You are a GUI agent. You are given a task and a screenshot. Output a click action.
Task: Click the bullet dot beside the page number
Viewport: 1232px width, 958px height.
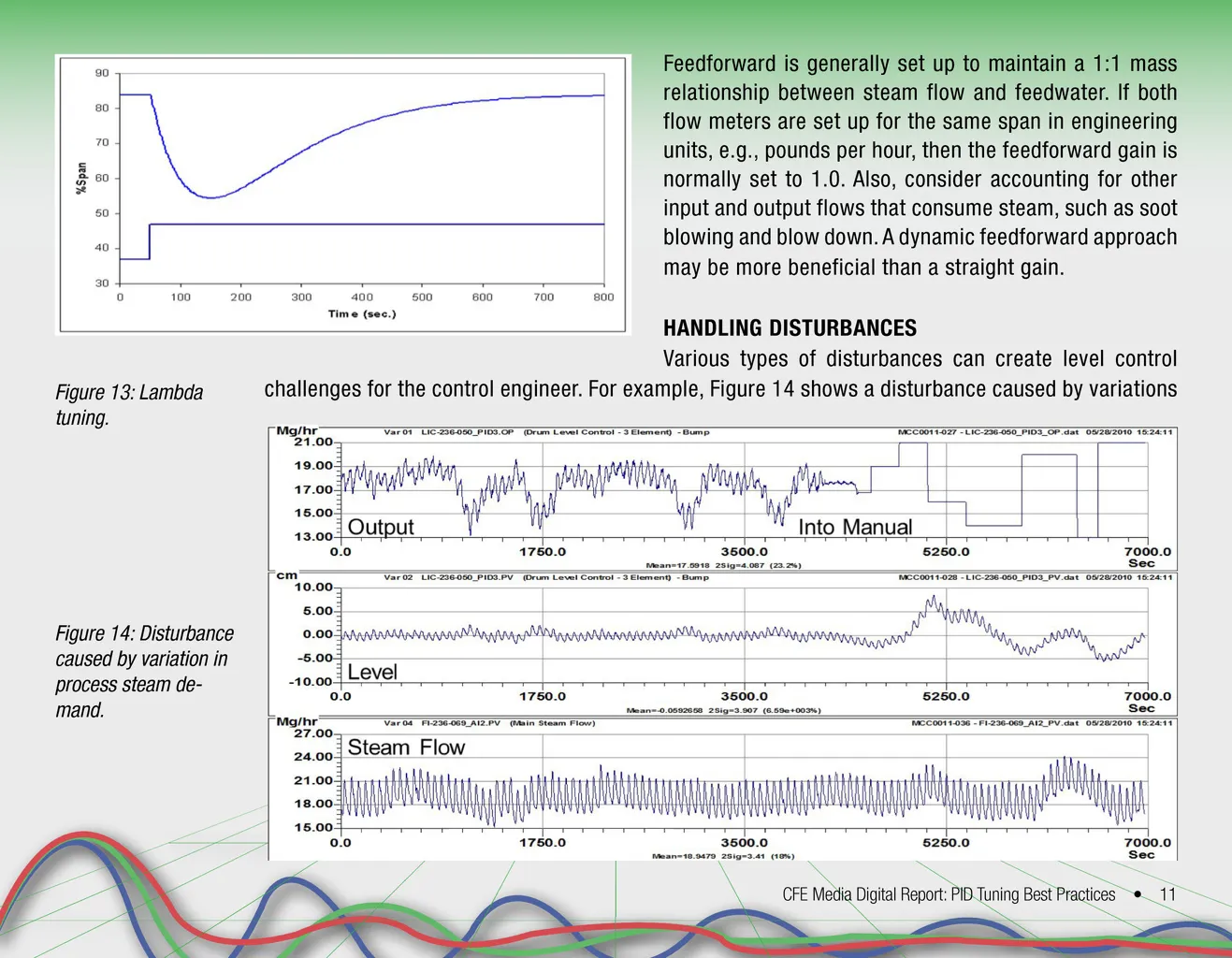pos(1138,894)
